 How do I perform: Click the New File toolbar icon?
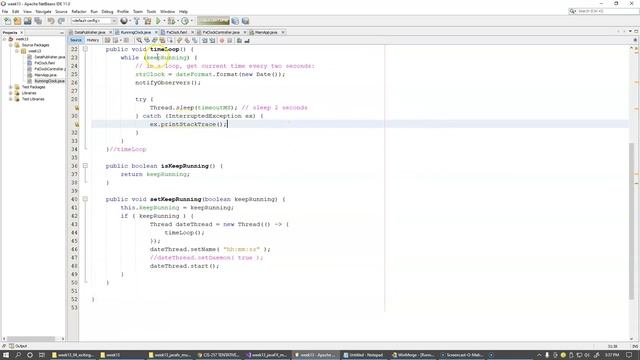7,21
